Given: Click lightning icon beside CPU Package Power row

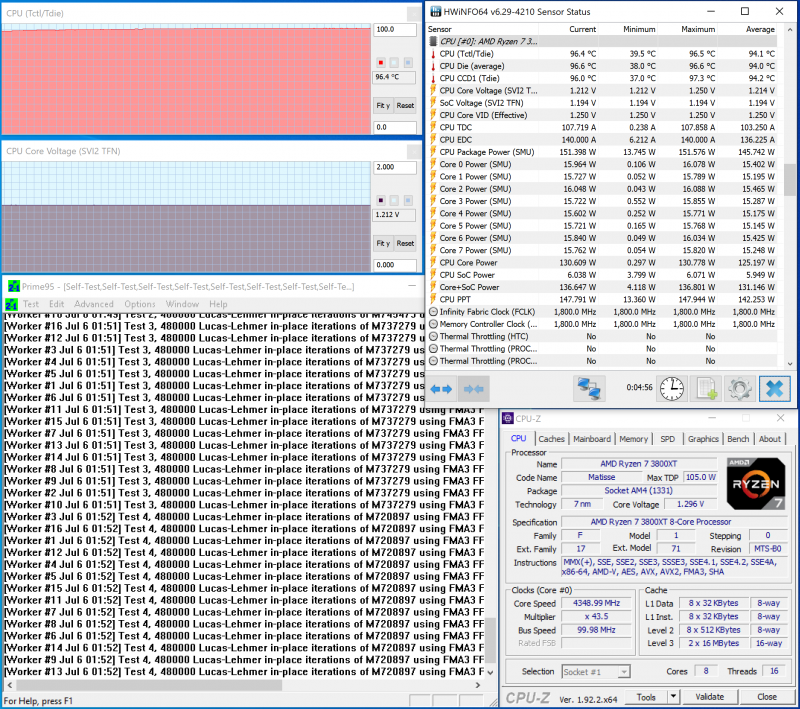Looking at the screenshot, I should point(433,152).
